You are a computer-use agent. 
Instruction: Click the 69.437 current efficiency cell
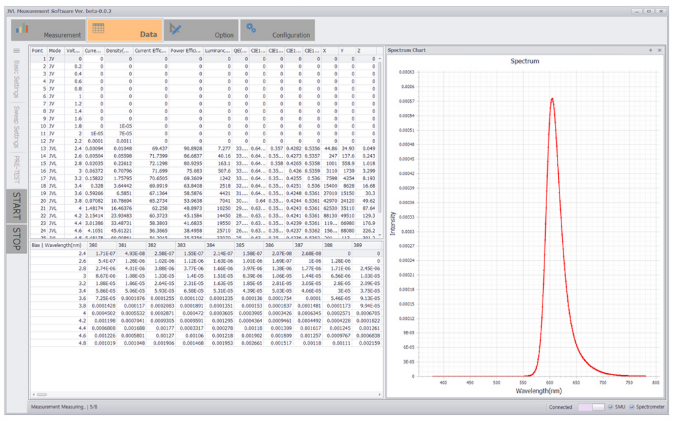pos(151,149)
